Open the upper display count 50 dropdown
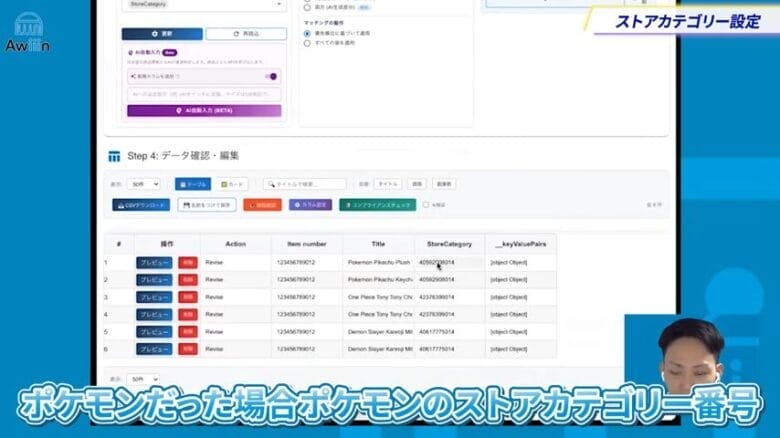The image size is (780, 438). click(143, 184)
